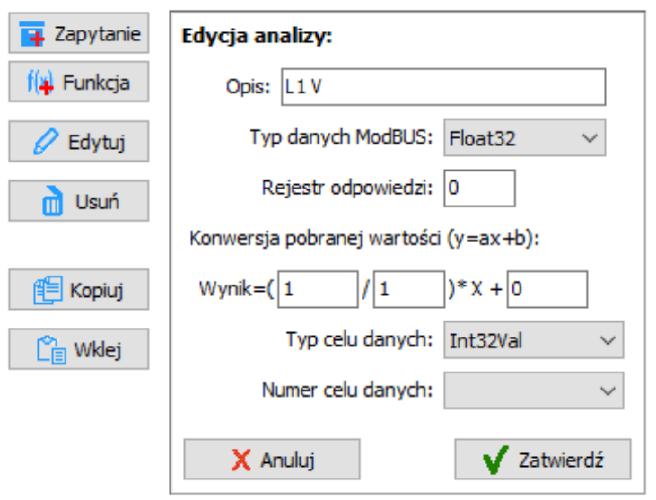Viewport: 656px width, 500px height.
Task: Click the offset field after X +
Action: coord(548,289)
